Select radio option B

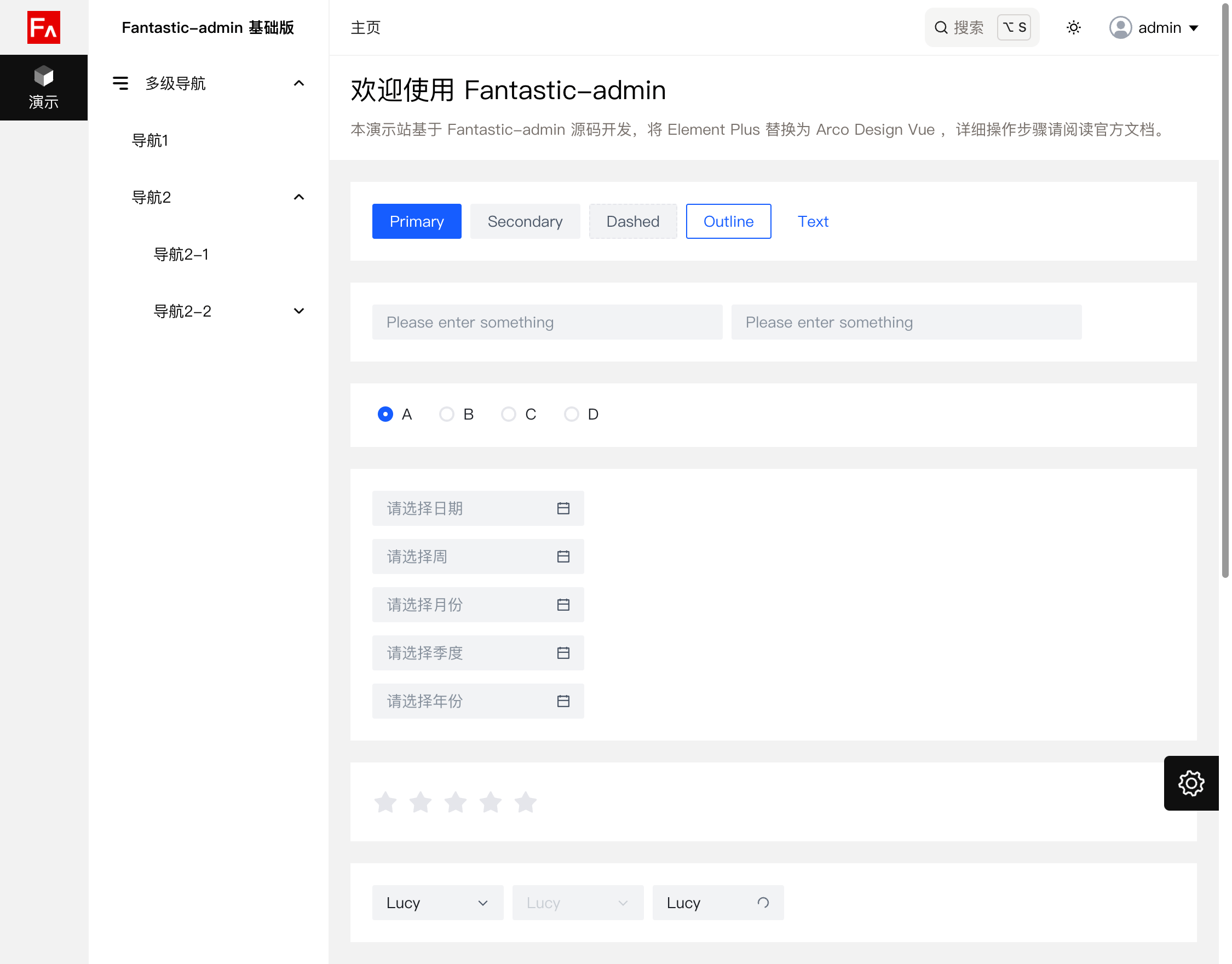pos(446,414)
